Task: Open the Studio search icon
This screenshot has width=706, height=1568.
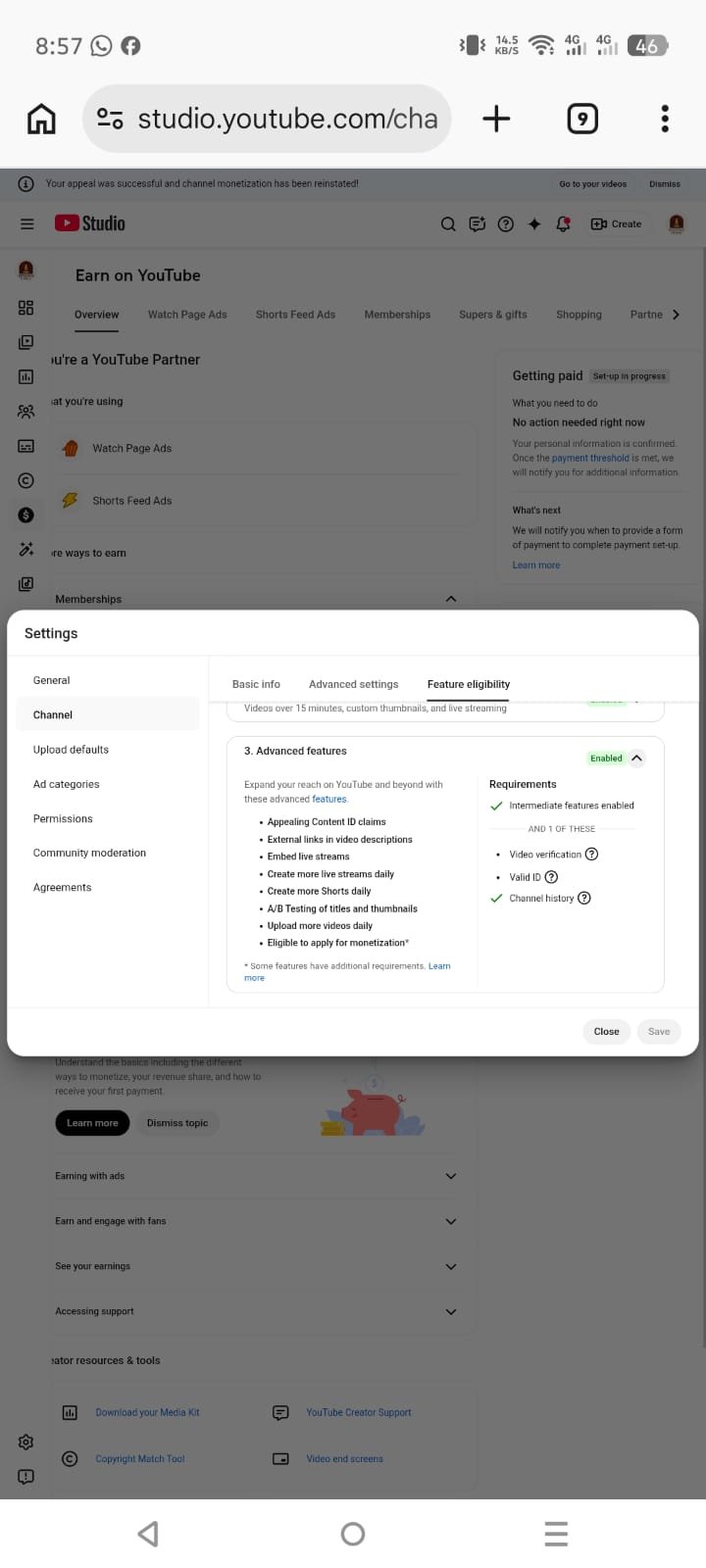Action: 448,223
